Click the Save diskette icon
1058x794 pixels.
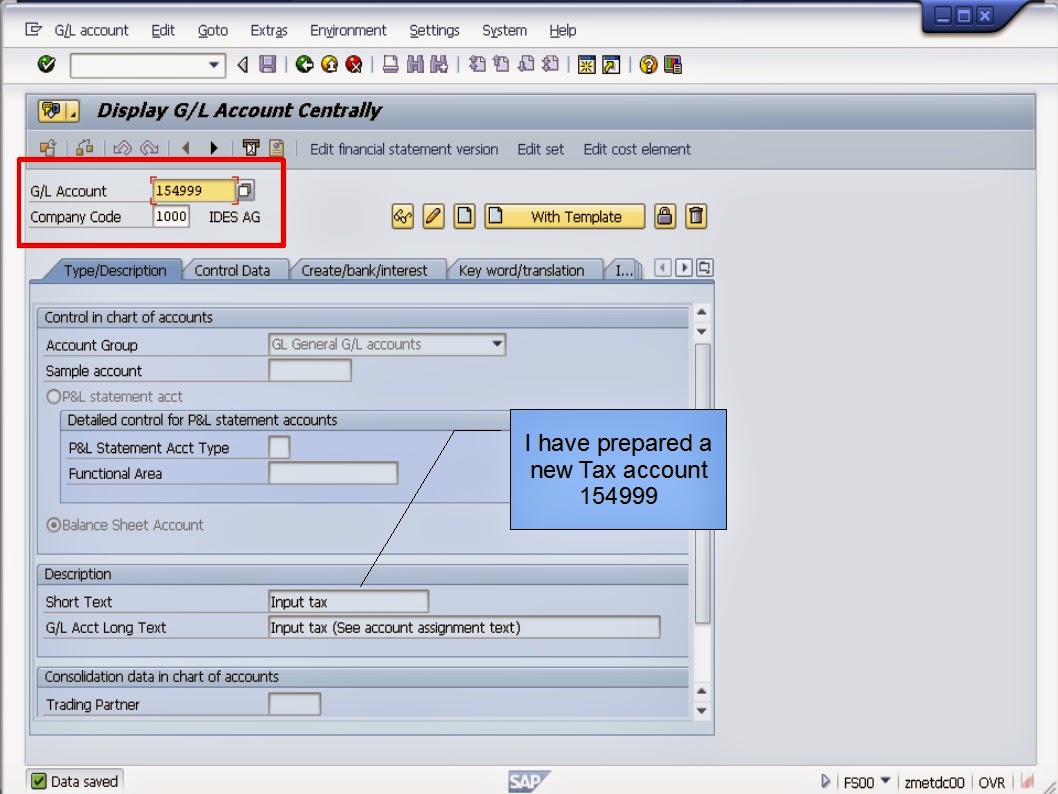tap(268, 65)
